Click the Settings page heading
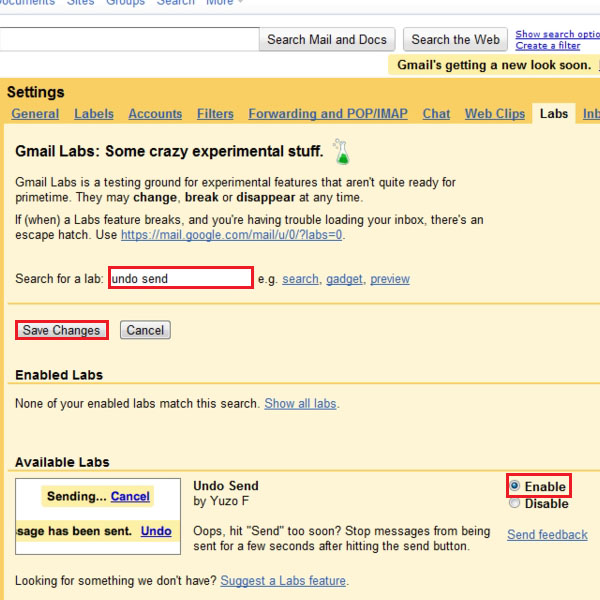Image resolution: width=600 pixels, height=600 pixels. (36, 92)
